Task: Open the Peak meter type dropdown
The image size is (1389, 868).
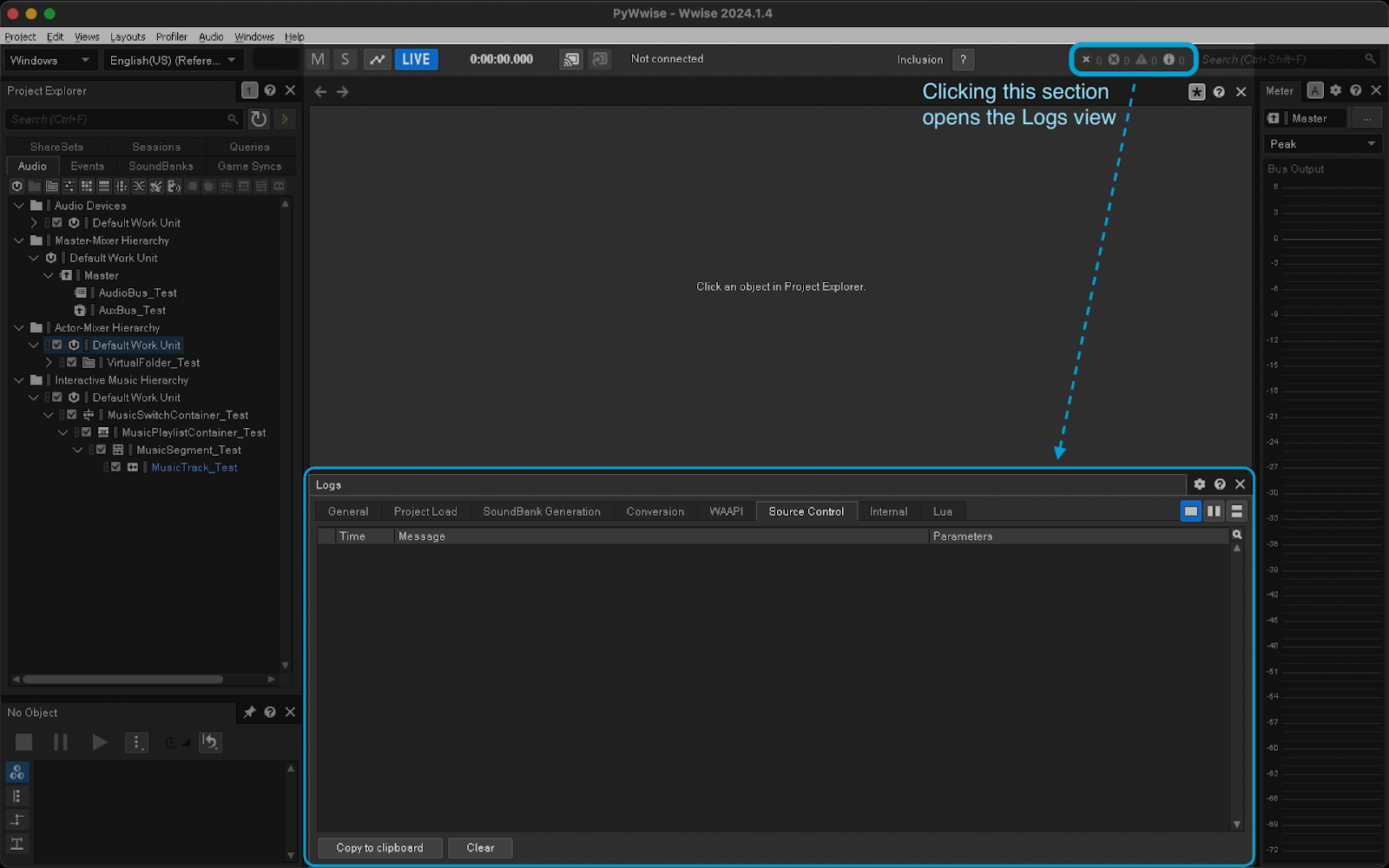Action: pos(1321,144)
